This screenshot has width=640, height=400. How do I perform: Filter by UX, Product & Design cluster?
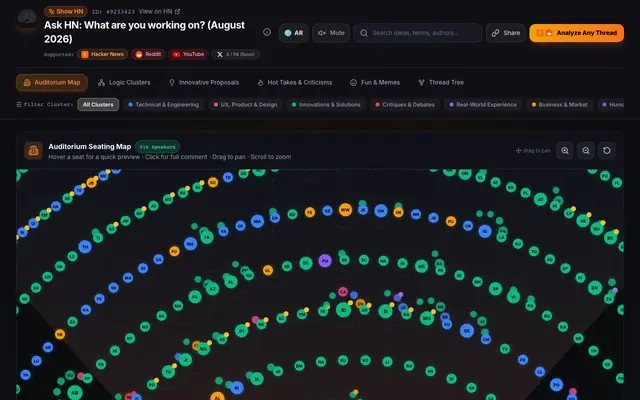[245, 104]
